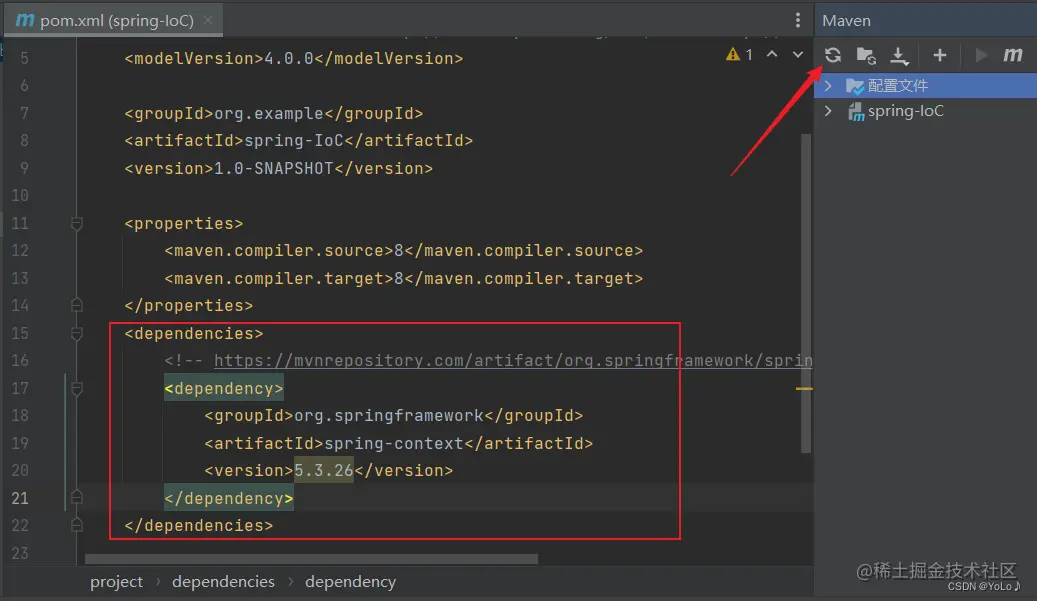Screen dimensions: 1037x601
Task: Click the horizontal editor scrollbar
Action: [311, 559]
